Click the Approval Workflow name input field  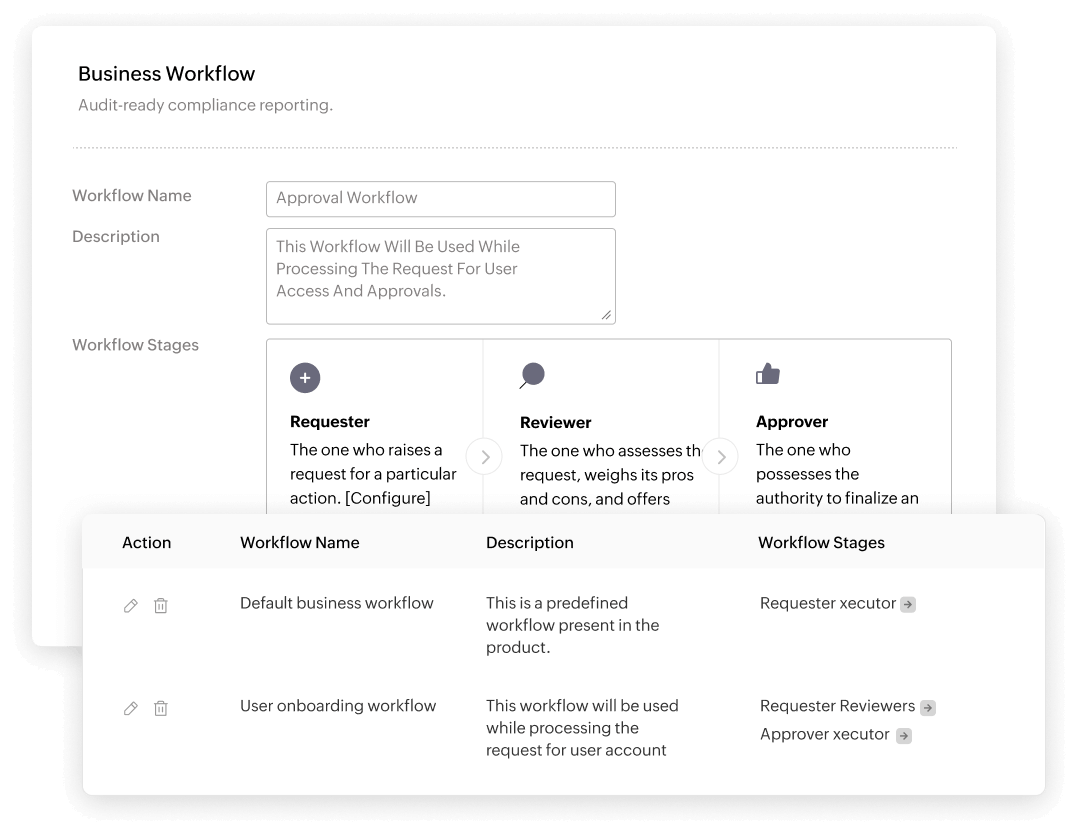point(440,198)
